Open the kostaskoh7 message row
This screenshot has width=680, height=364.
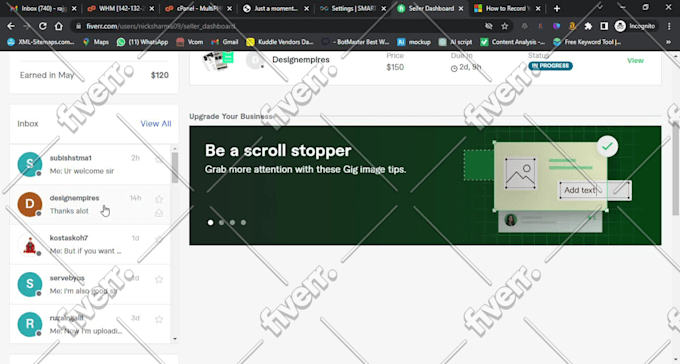click(90, 245)
